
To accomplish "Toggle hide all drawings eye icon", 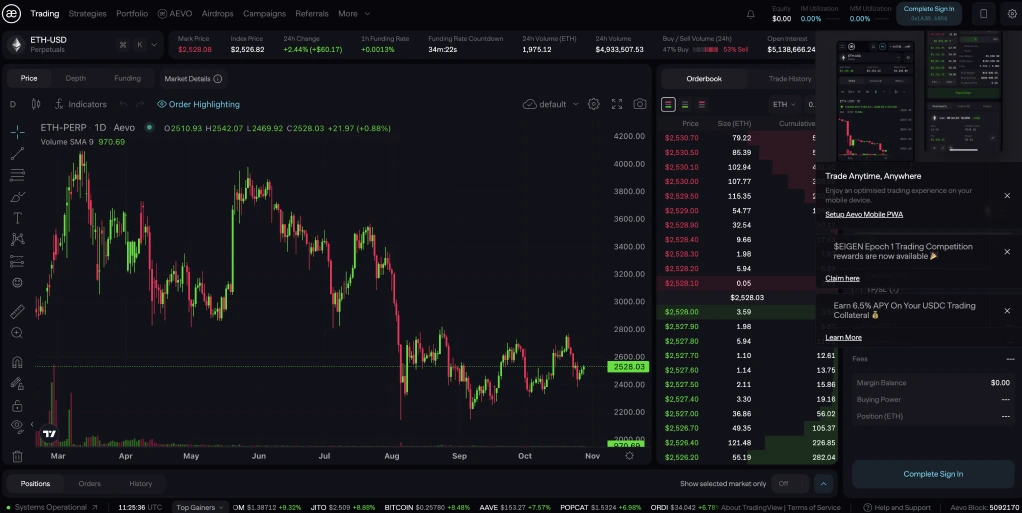I will [x=18, y=426].
